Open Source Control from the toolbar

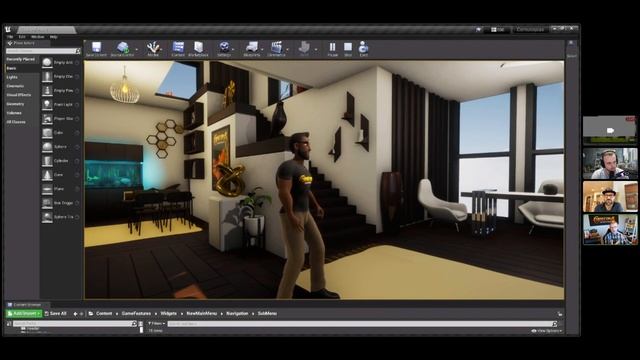[122, 47]
